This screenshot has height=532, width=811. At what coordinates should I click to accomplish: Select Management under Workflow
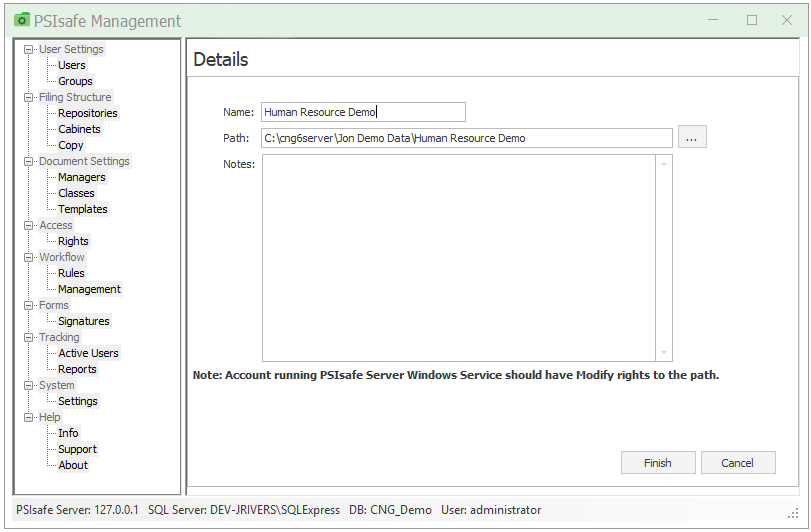coord(89,290)
